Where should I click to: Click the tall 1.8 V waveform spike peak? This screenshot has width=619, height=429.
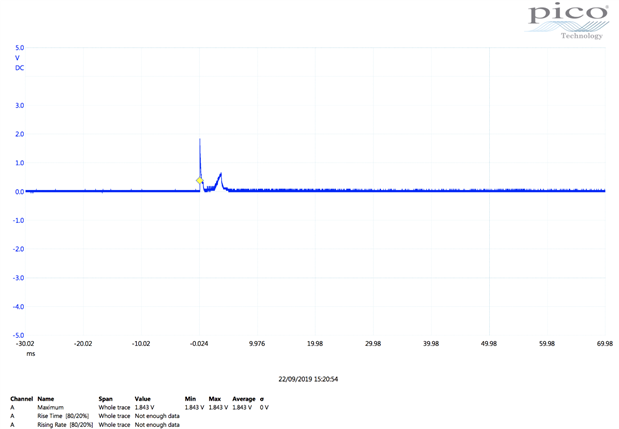click(x=200, y=140)
